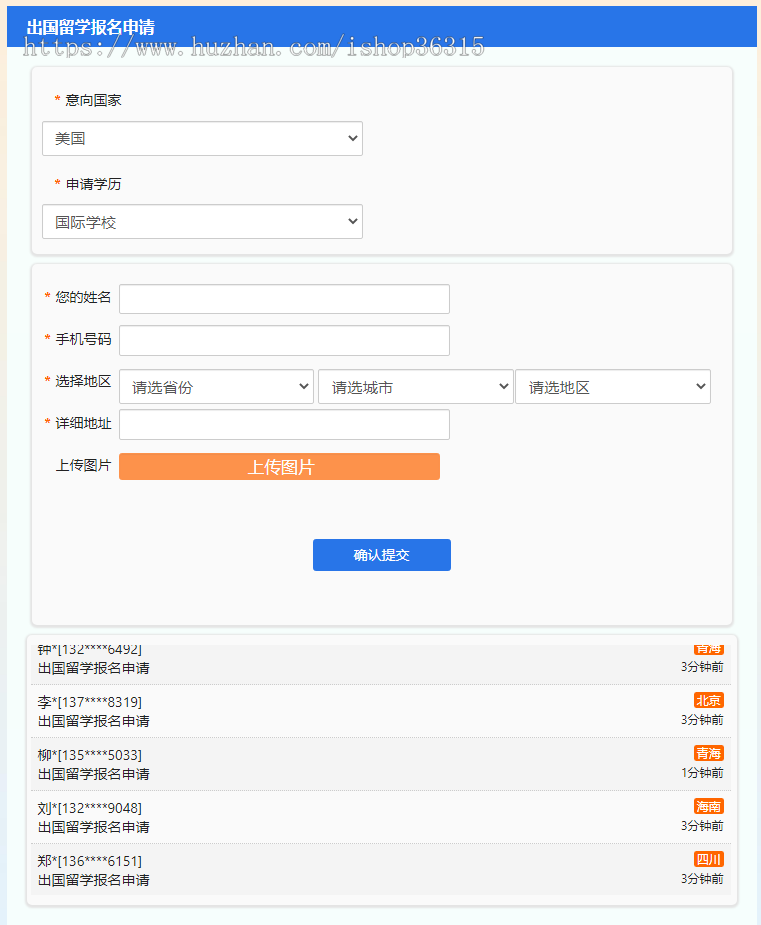Click 3分钟前 in the 李* row

702,720
